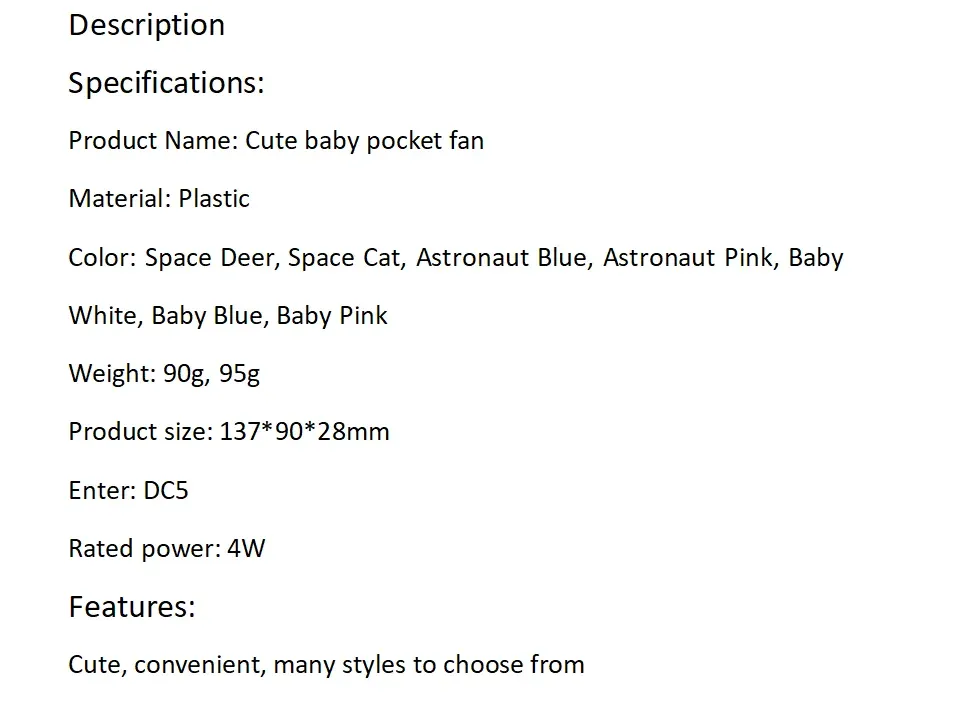Click the Rated power: 4W line
Viewport: 963px width, 702px height.
(167, 548)
